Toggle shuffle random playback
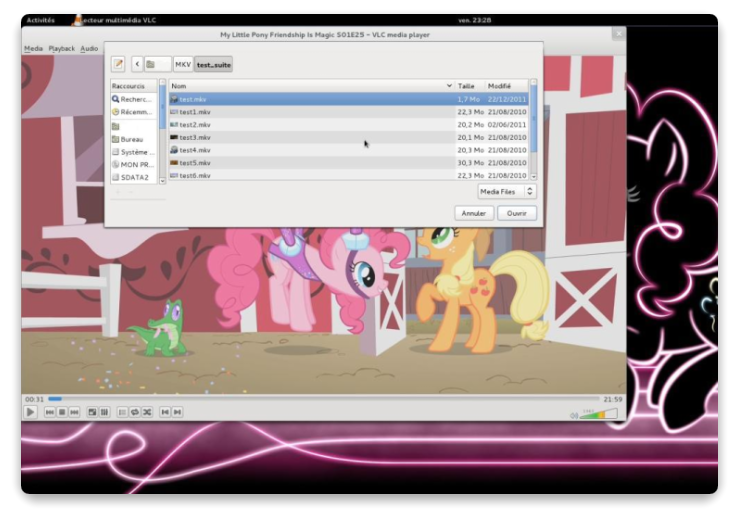Viewport: 739px width, 511px height. point(147,412)
